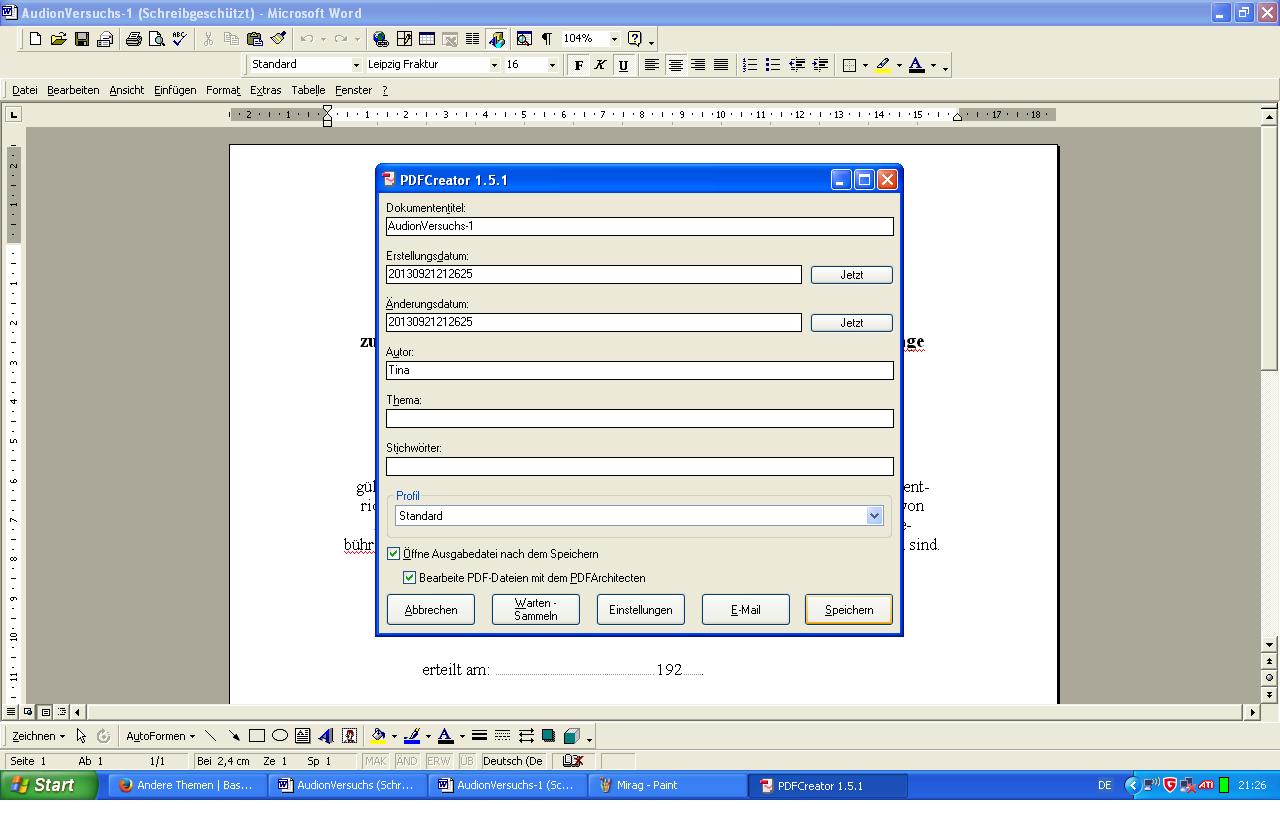This screenshot has height=830, width=1280.
Task: Toggle ÜB overwrite mode in status bar
Action: (466, 761)
